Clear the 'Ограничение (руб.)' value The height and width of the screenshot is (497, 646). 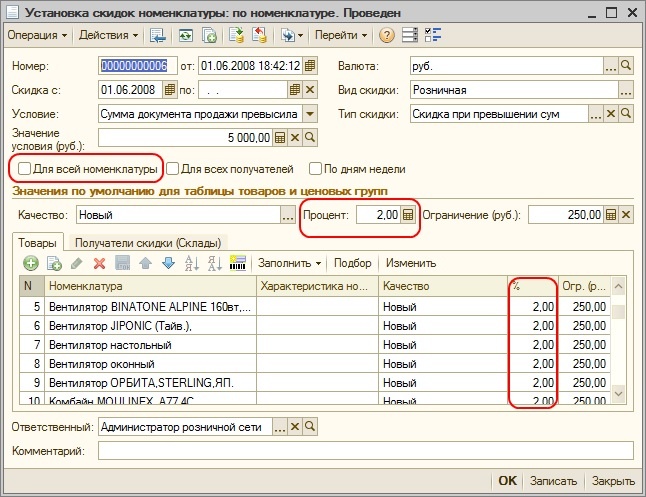pyautogui.click(x=626, y=215)
